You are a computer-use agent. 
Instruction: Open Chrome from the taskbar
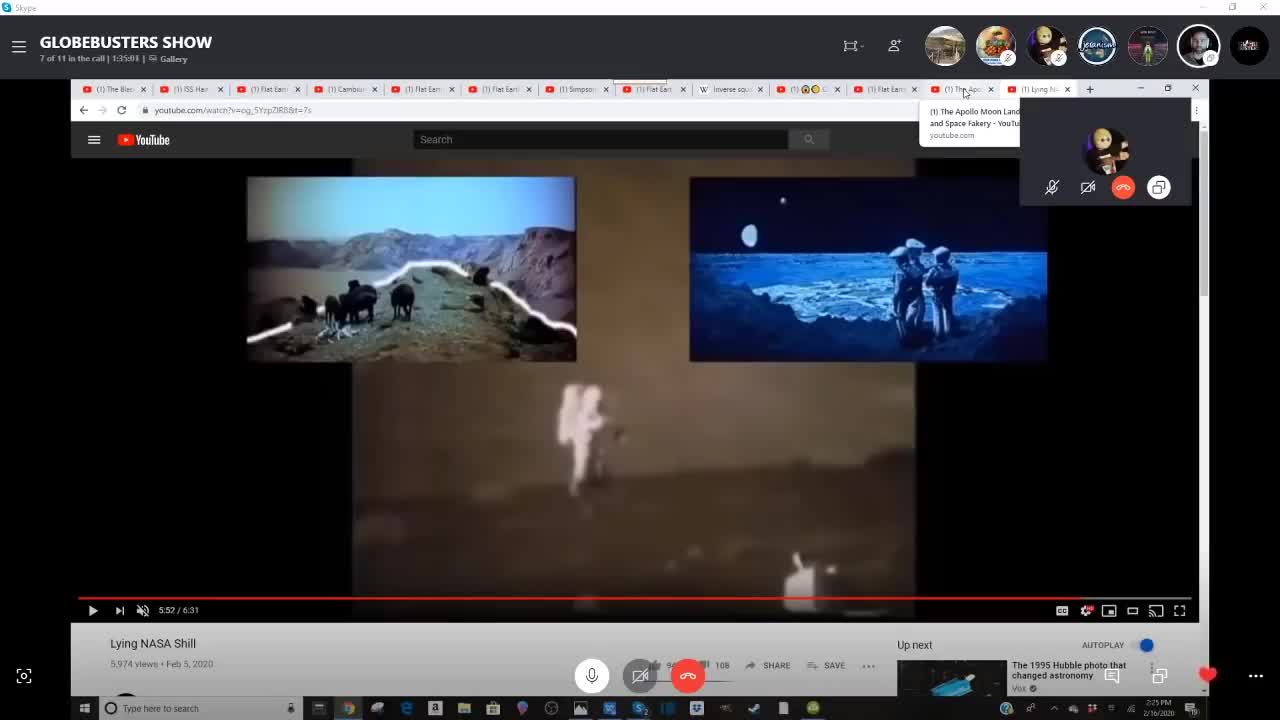(348, 708)
